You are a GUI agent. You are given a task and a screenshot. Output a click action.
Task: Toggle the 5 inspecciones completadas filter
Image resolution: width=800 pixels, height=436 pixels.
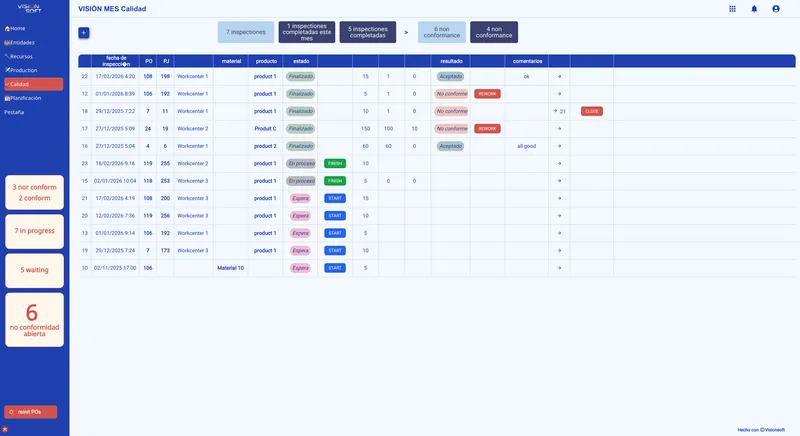click(x=368, y=32)
